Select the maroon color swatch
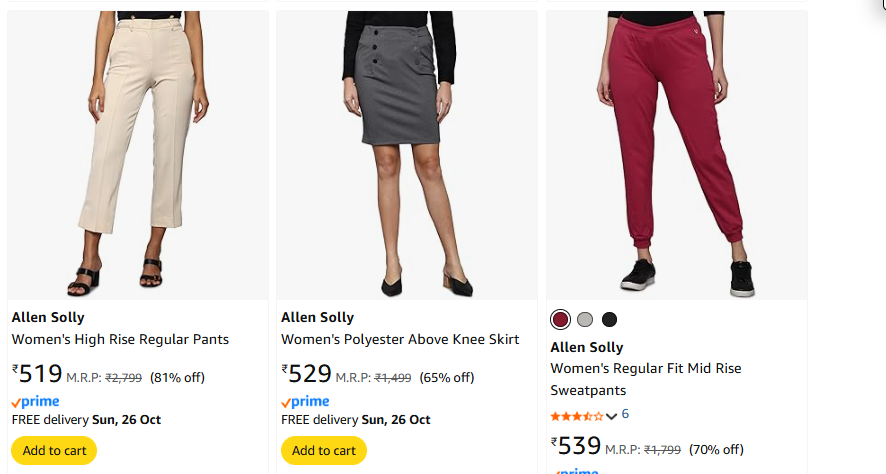Viewport: 886px width, 474px height. (560, 320)
